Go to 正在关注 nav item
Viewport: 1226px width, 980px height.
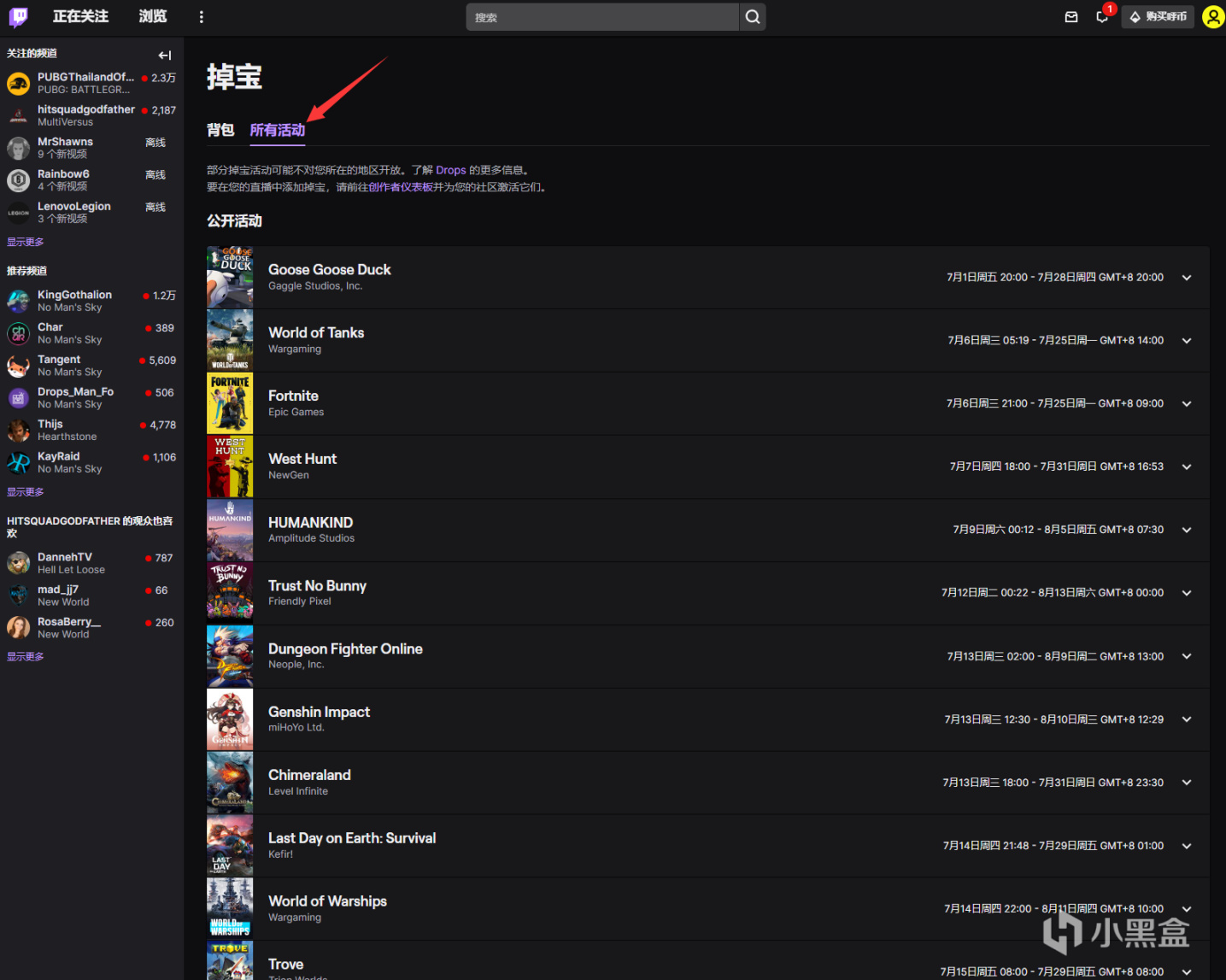[80, 16]
